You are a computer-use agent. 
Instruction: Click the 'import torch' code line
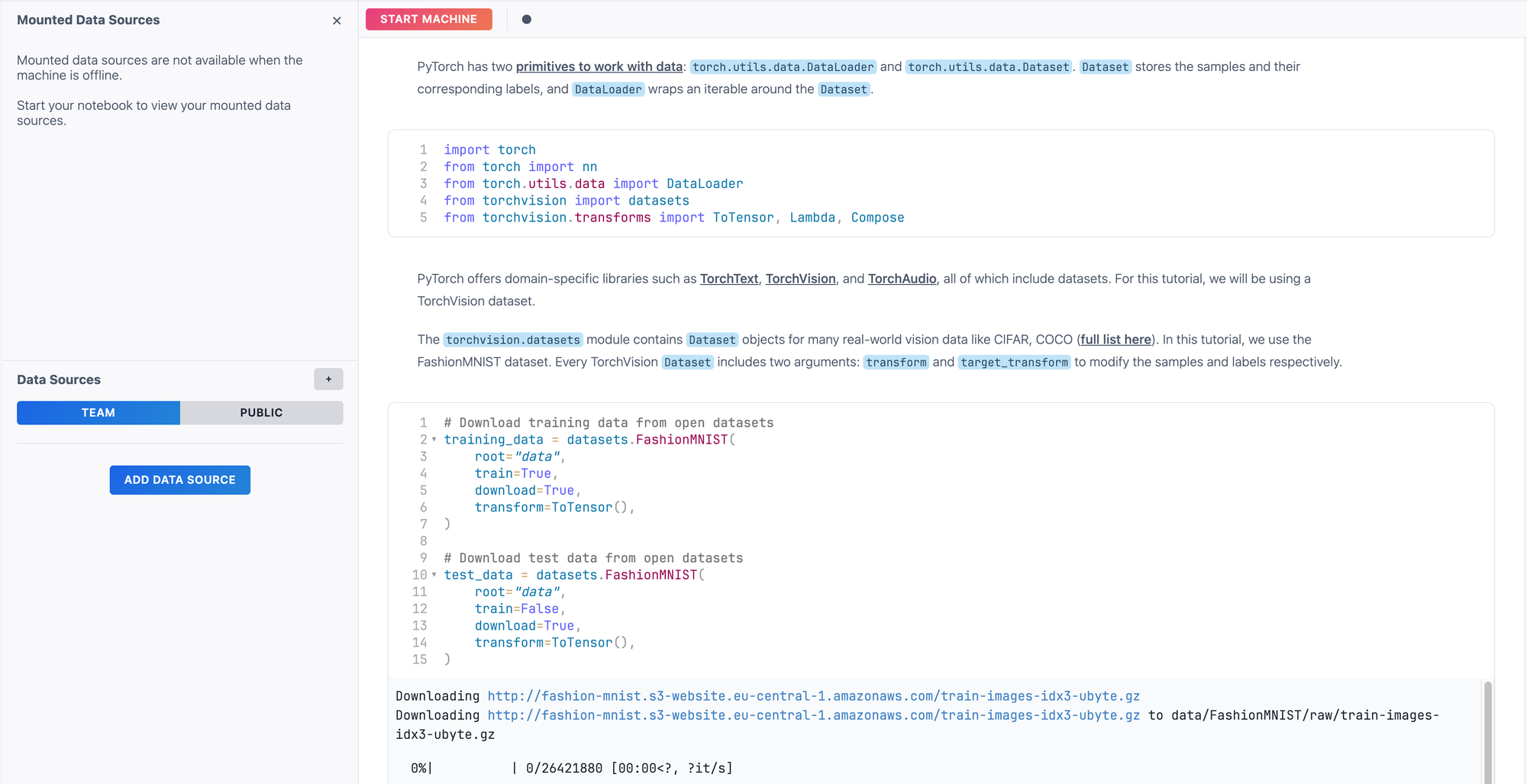tap(489, 150)
